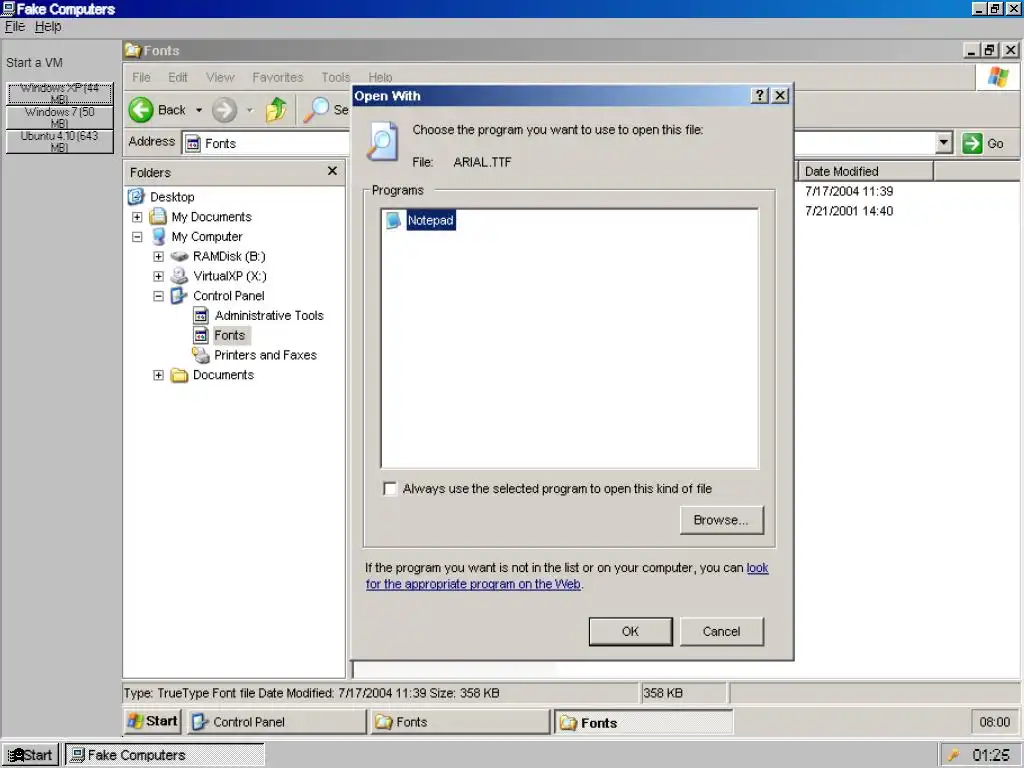Click the outer taskbar clock 01:25
The image size is (1024, 768).
991,756
